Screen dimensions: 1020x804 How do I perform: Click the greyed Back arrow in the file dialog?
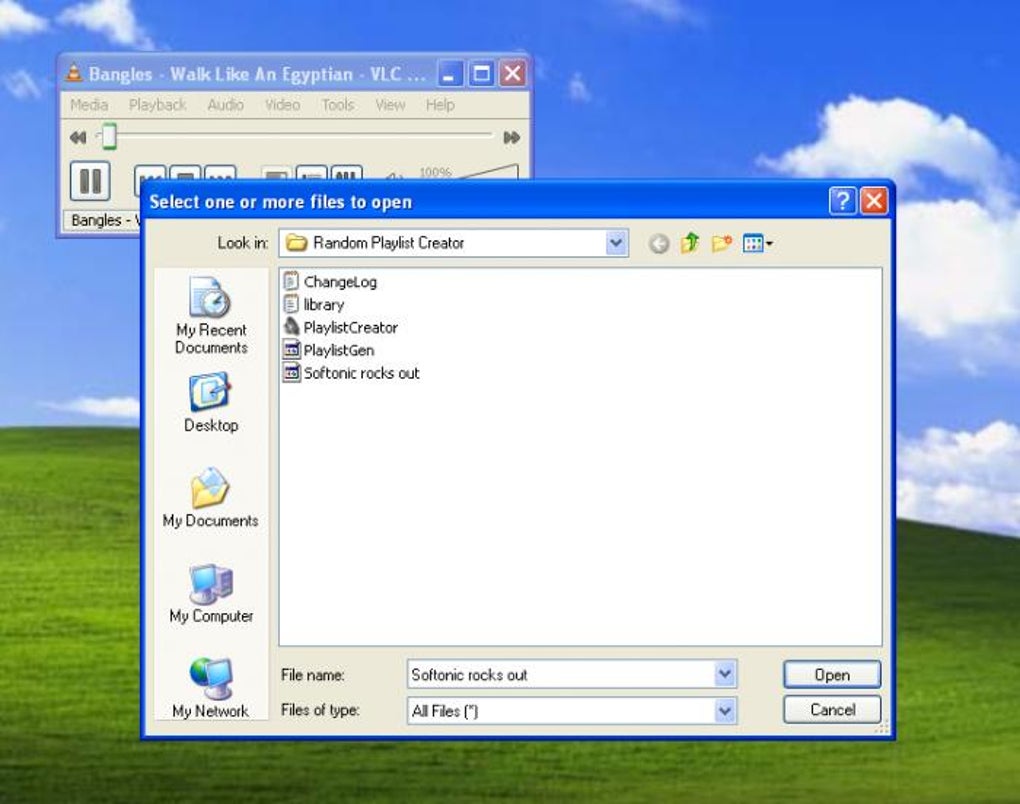click(659, 244)
